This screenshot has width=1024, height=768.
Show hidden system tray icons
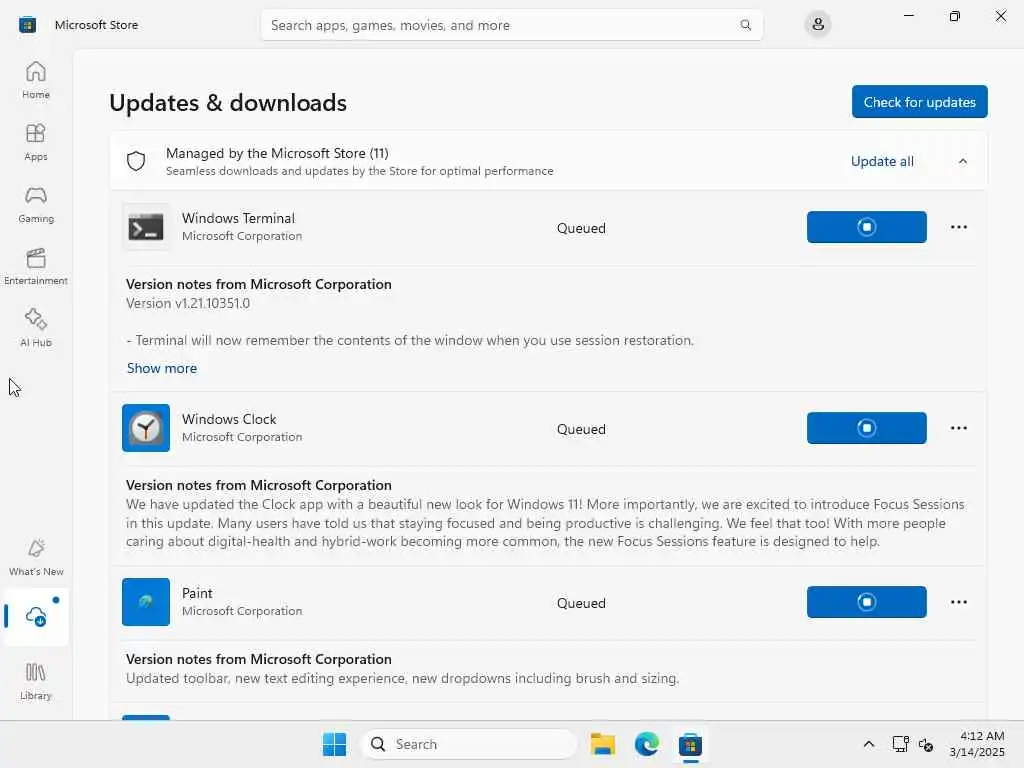868,744
